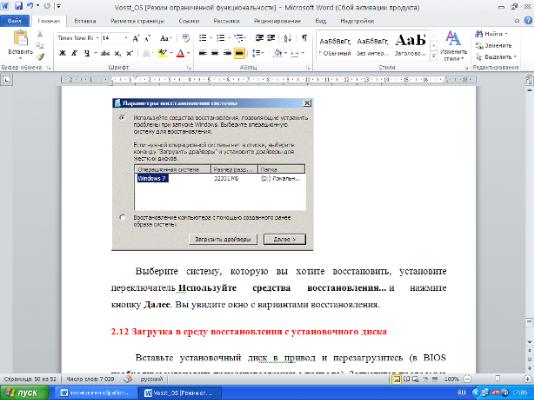Viewport: 534px width, 400px height.
Task: Click the sort A-Z icon
Action: [288, 38]
